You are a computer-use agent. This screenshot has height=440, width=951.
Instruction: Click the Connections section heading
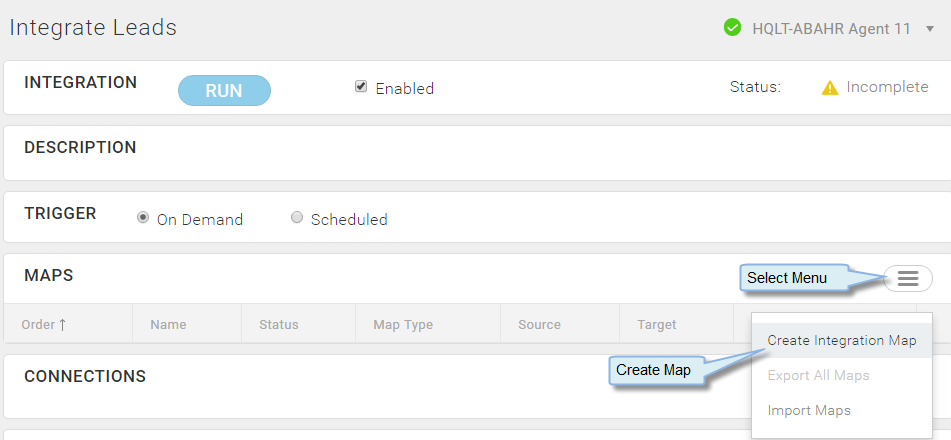coord(85,376)
